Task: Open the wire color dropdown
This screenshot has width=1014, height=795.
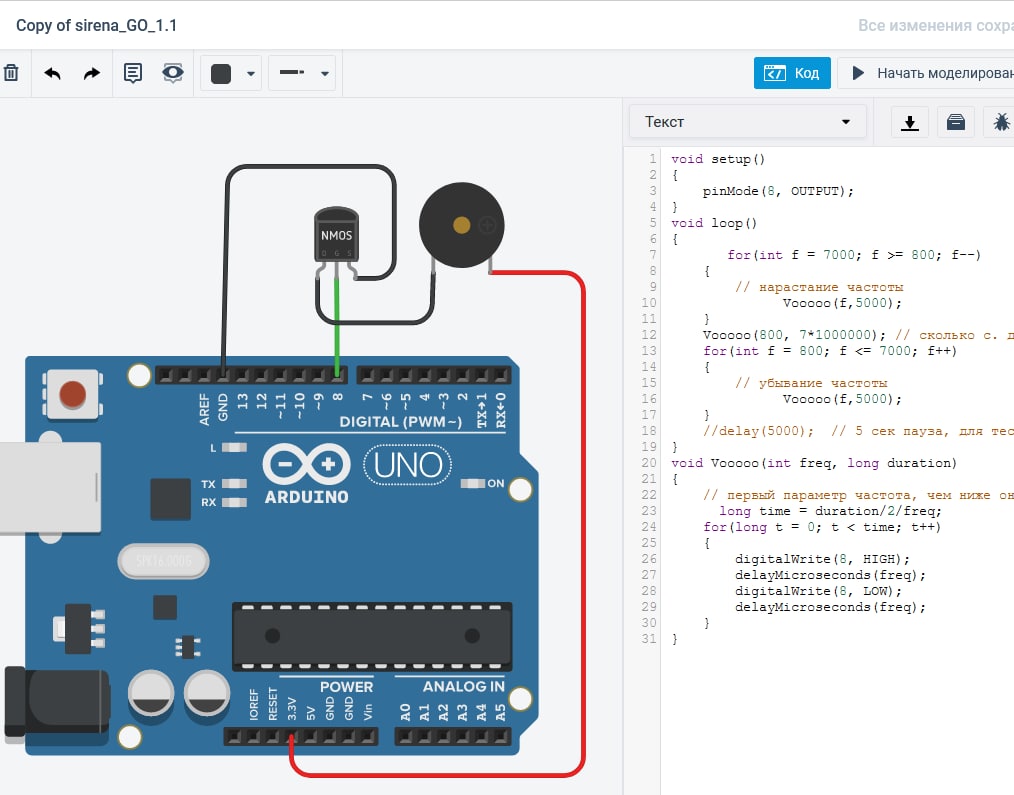Action: coord(251,73)
